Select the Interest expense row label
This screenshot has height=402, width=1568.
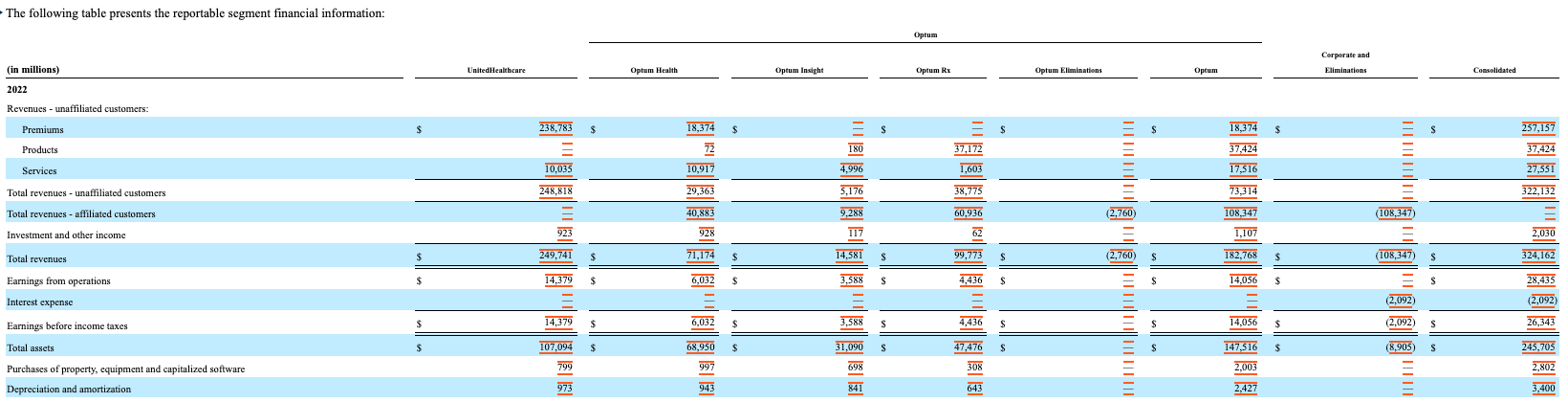(x=39, y=302)
